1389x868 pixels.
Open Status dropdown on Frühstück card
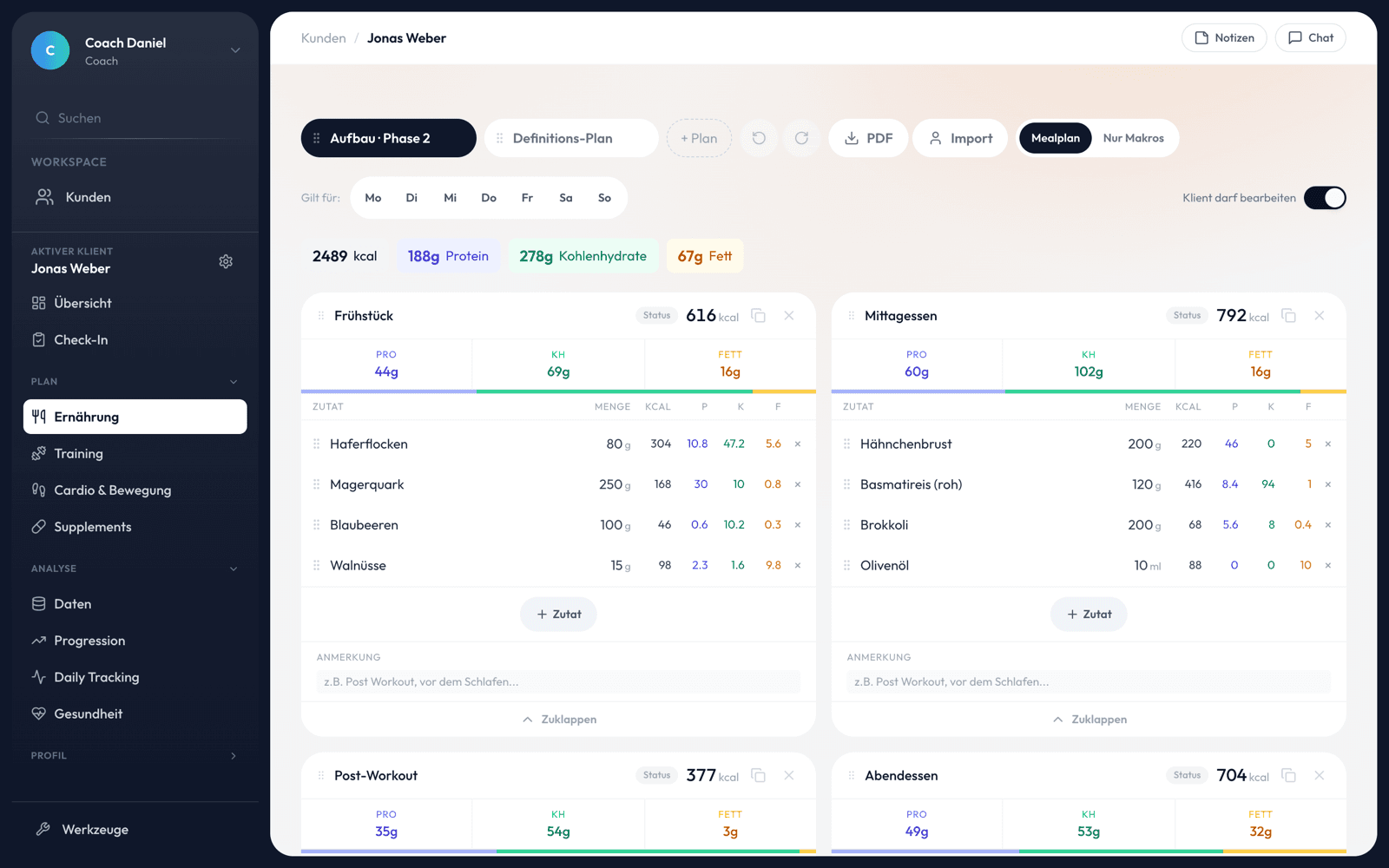pos(657,316)
